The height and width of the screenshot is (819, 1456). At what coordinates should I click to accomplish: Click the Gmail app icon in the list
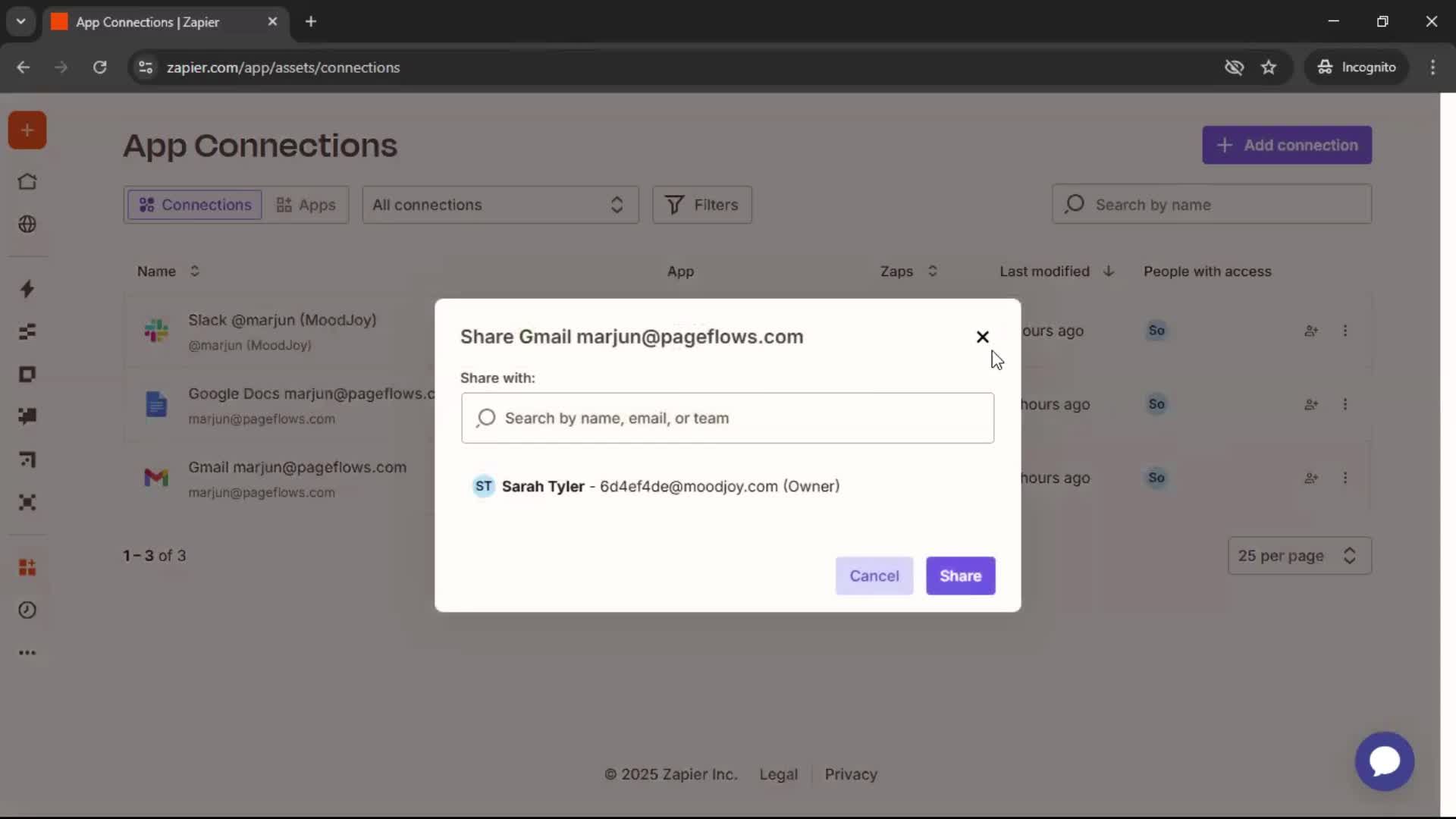[x=156, y=478]
